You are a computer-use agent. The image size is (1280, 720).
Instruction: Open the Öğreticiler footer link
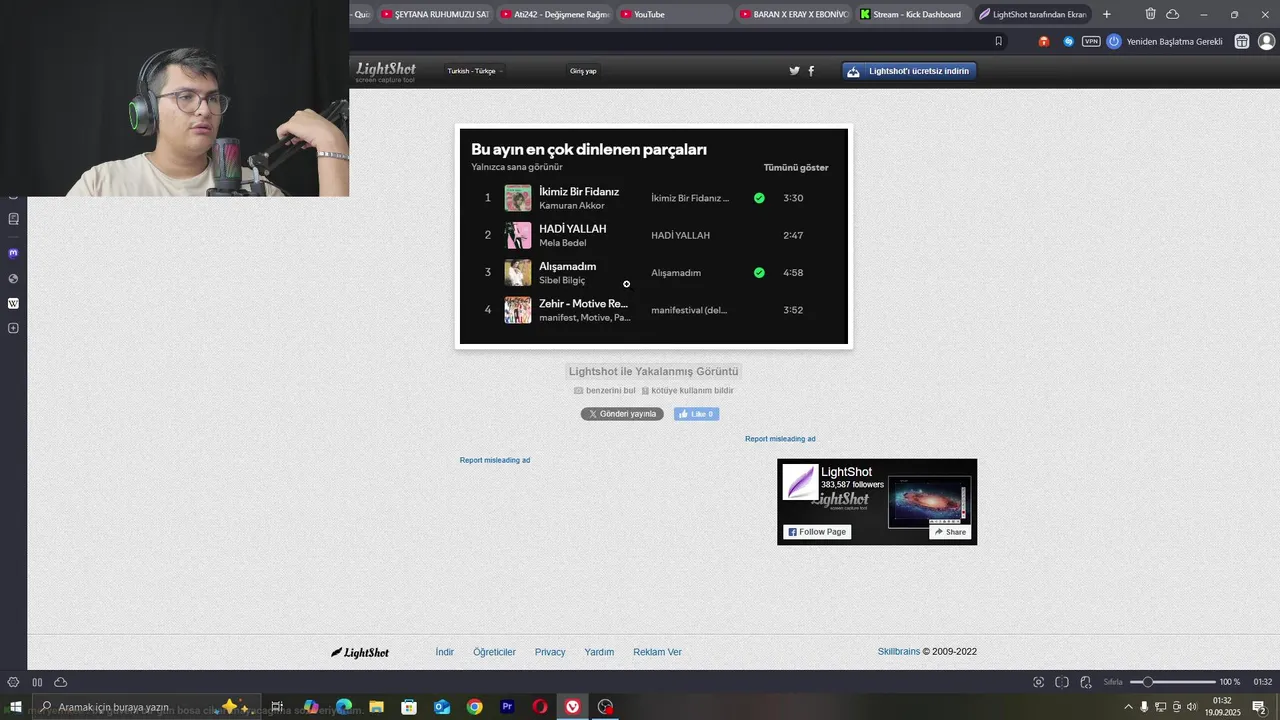click(x=494, y=652)
